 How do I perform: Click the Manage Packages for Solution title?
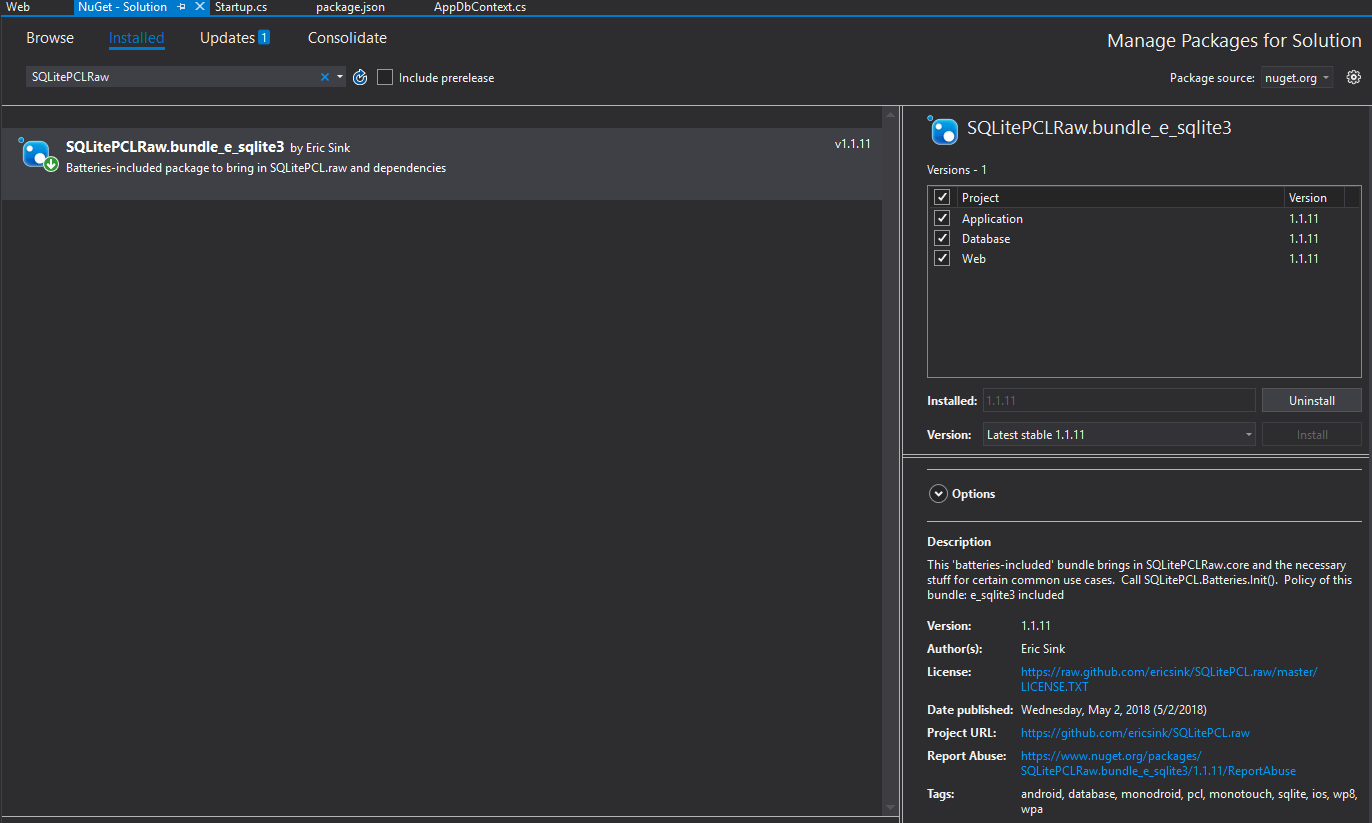pyautogui.click(x=1234, y=41)
